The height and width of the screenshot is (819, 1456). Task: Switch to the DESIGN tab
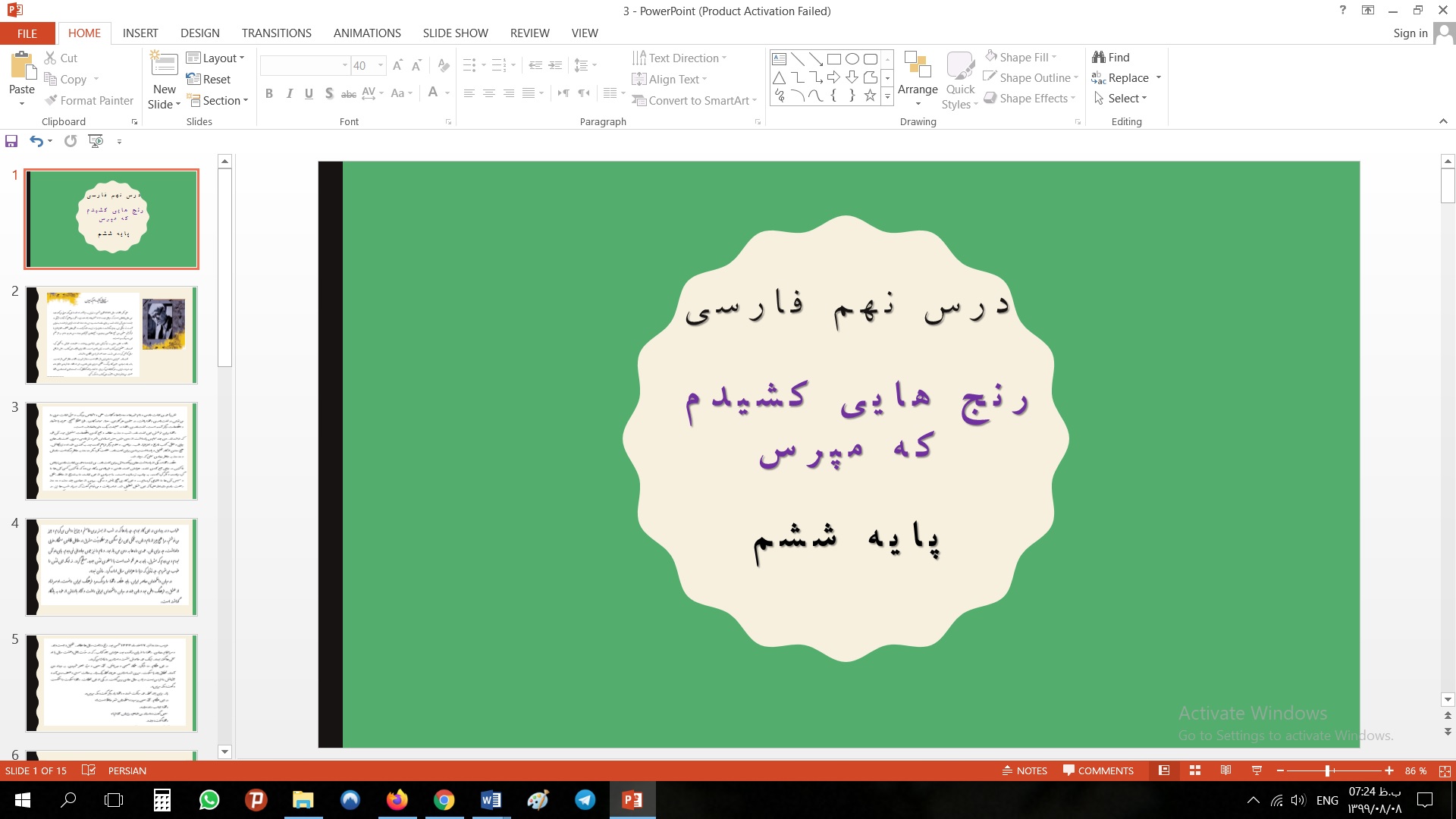(x=200, y=33)
